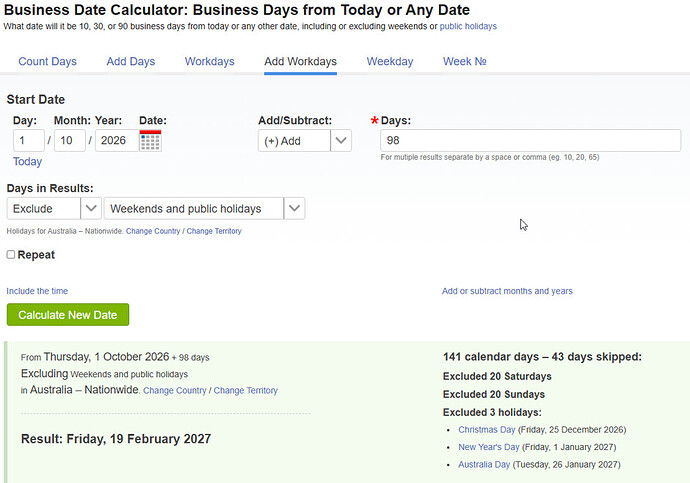Click the Excluded 20 Sundays line

coord(494,395)
